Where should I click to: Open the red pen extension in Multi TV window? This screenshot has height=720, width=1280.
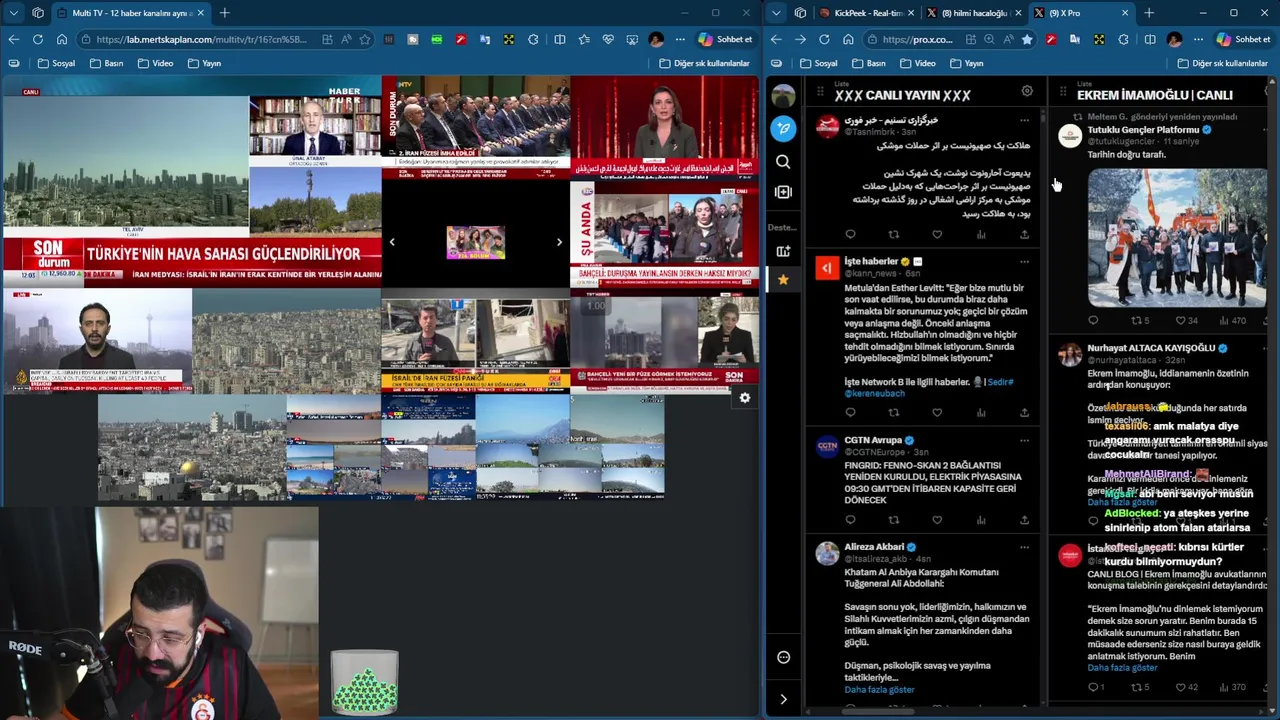[x=461, y=39]
